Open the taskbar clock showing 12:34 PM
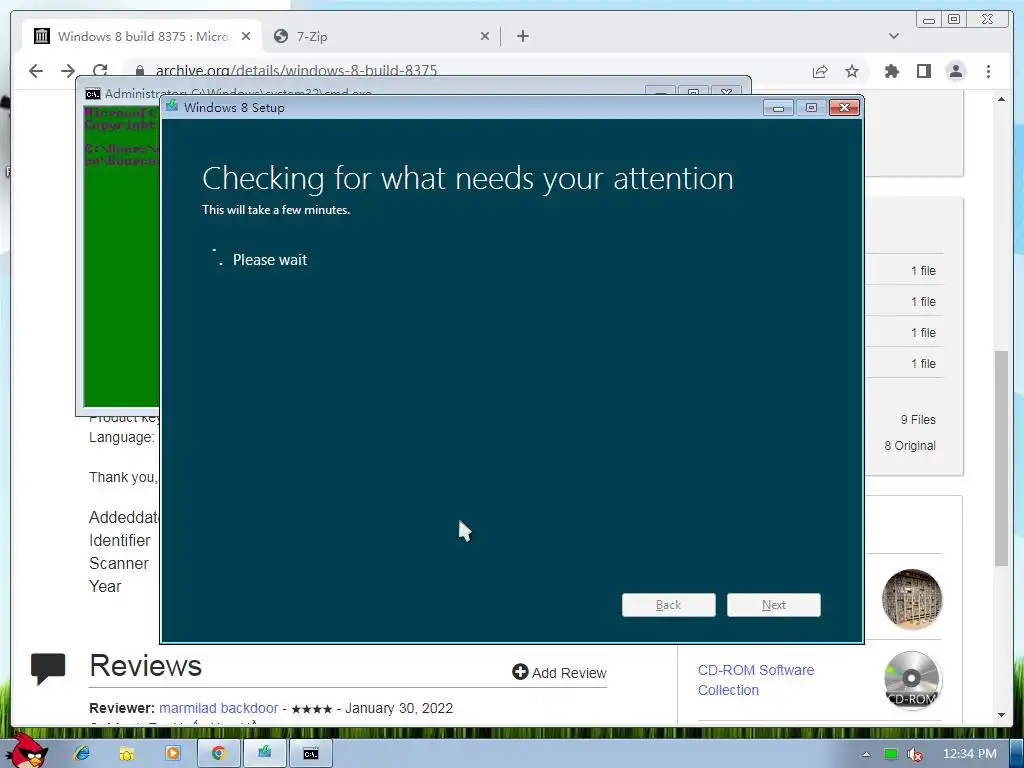Screen dimensions: 1024x768 [970, 754]
